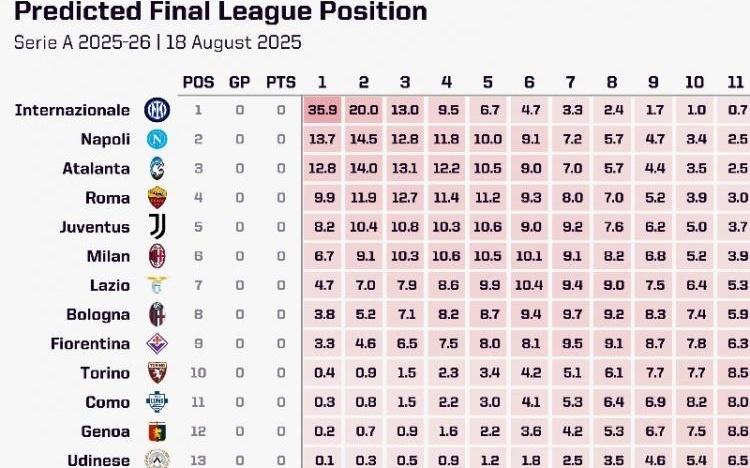750x468 pixels.
Task: Select the PTS column header
Action: pyautogui.click(x=281, y=82)
